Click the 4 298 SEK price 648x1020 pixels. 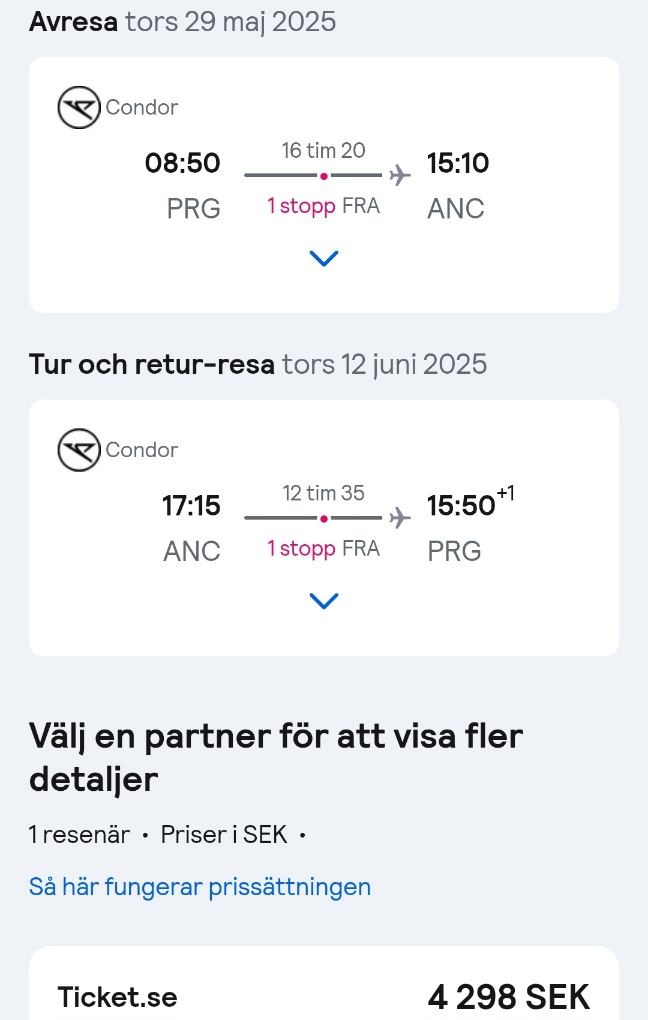pyautogui.click(x=509, y=997)
